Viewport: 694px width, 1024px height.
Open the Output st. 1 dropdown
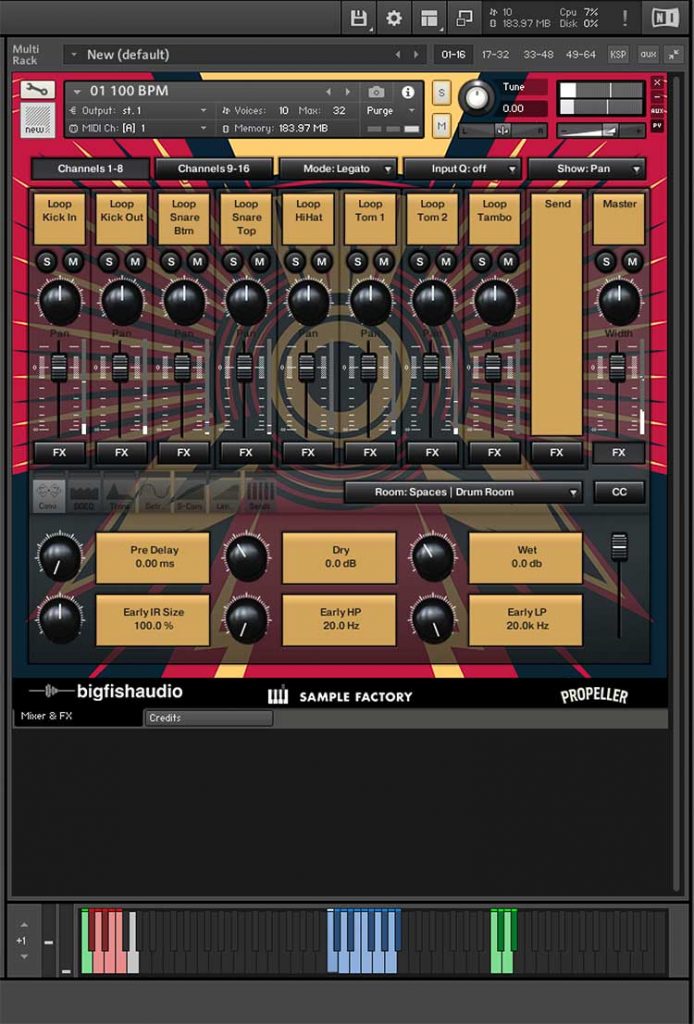(138, 110)
